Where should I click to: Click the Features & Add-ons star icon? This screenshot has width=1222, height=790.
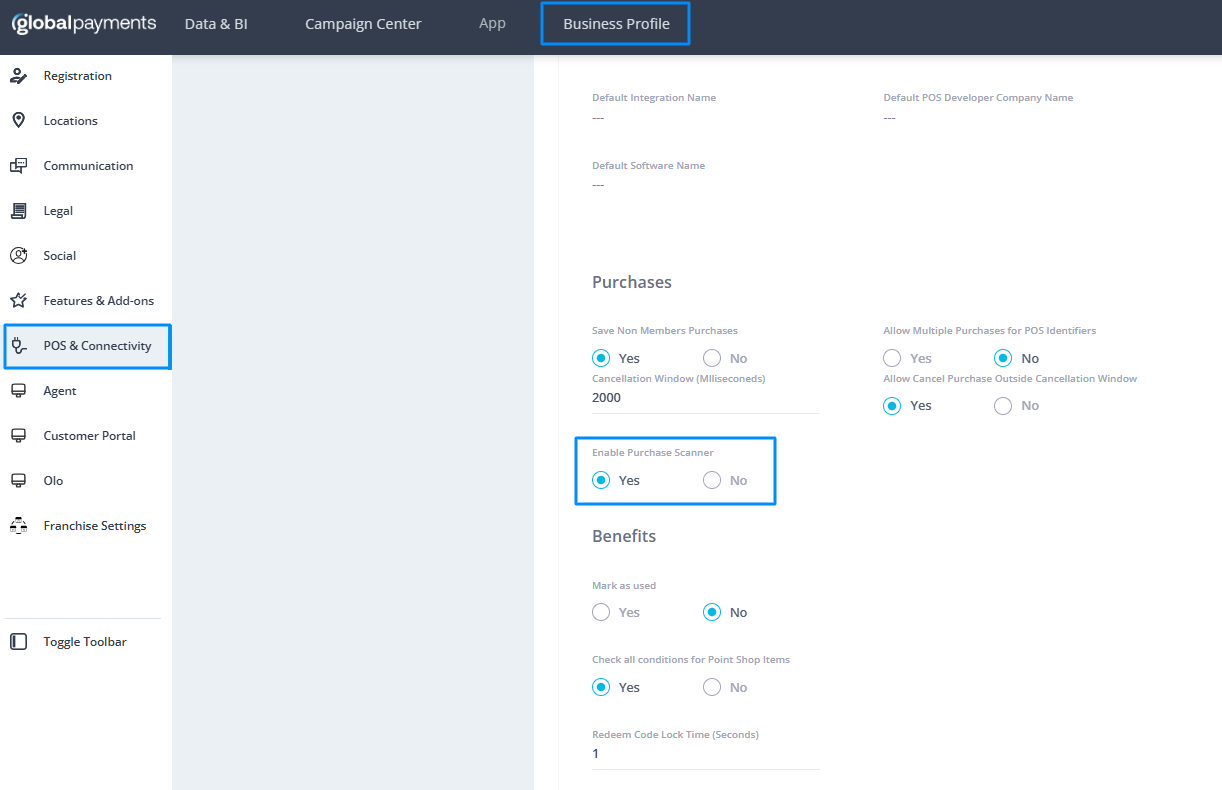pyautogui.click(x=18, y=301)
